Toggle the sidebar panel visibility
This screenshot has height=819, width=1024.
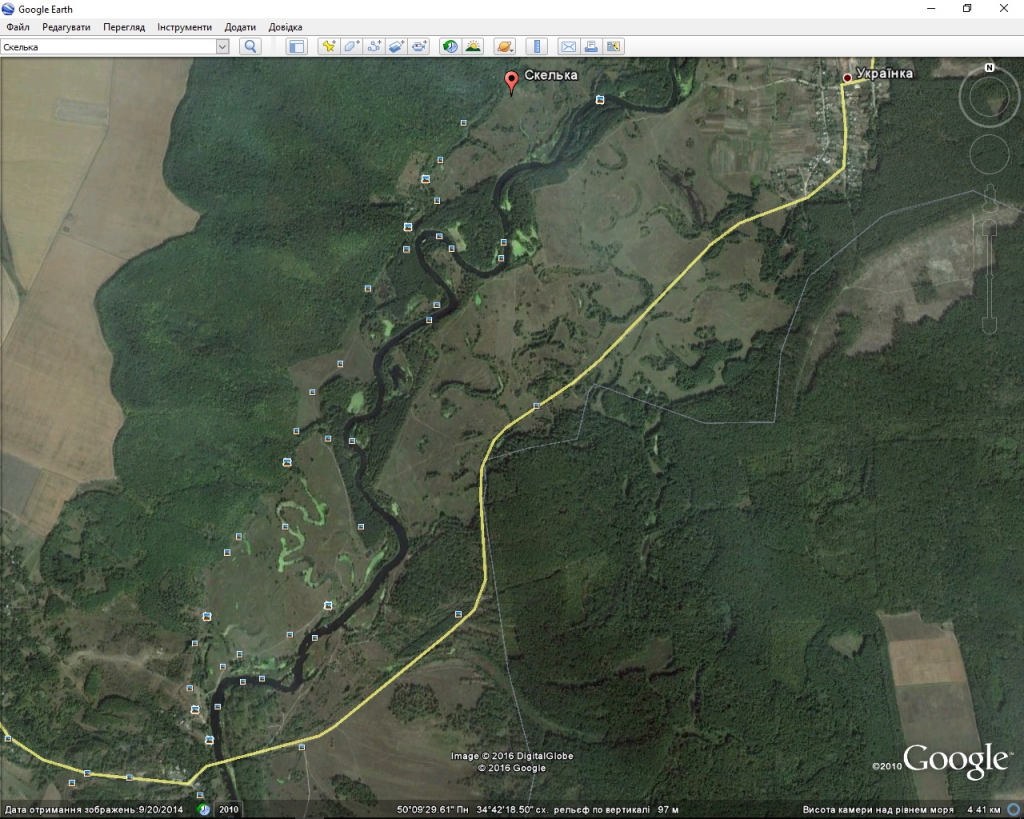(x=296, y=46)
